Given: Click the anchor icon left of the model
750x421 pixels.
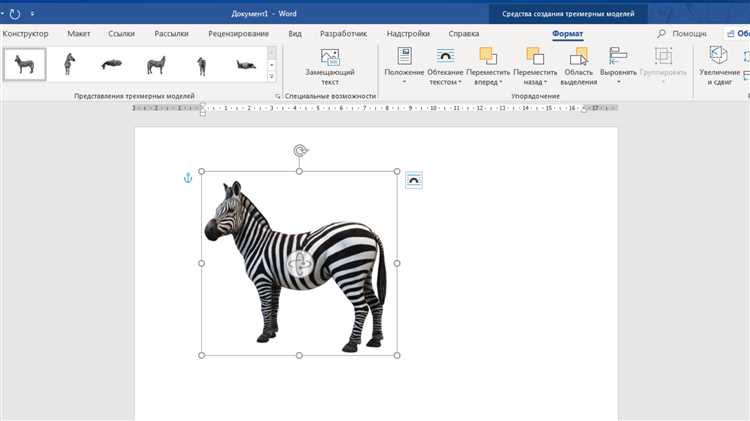Looking at the screenshot, I should (186, 178).
